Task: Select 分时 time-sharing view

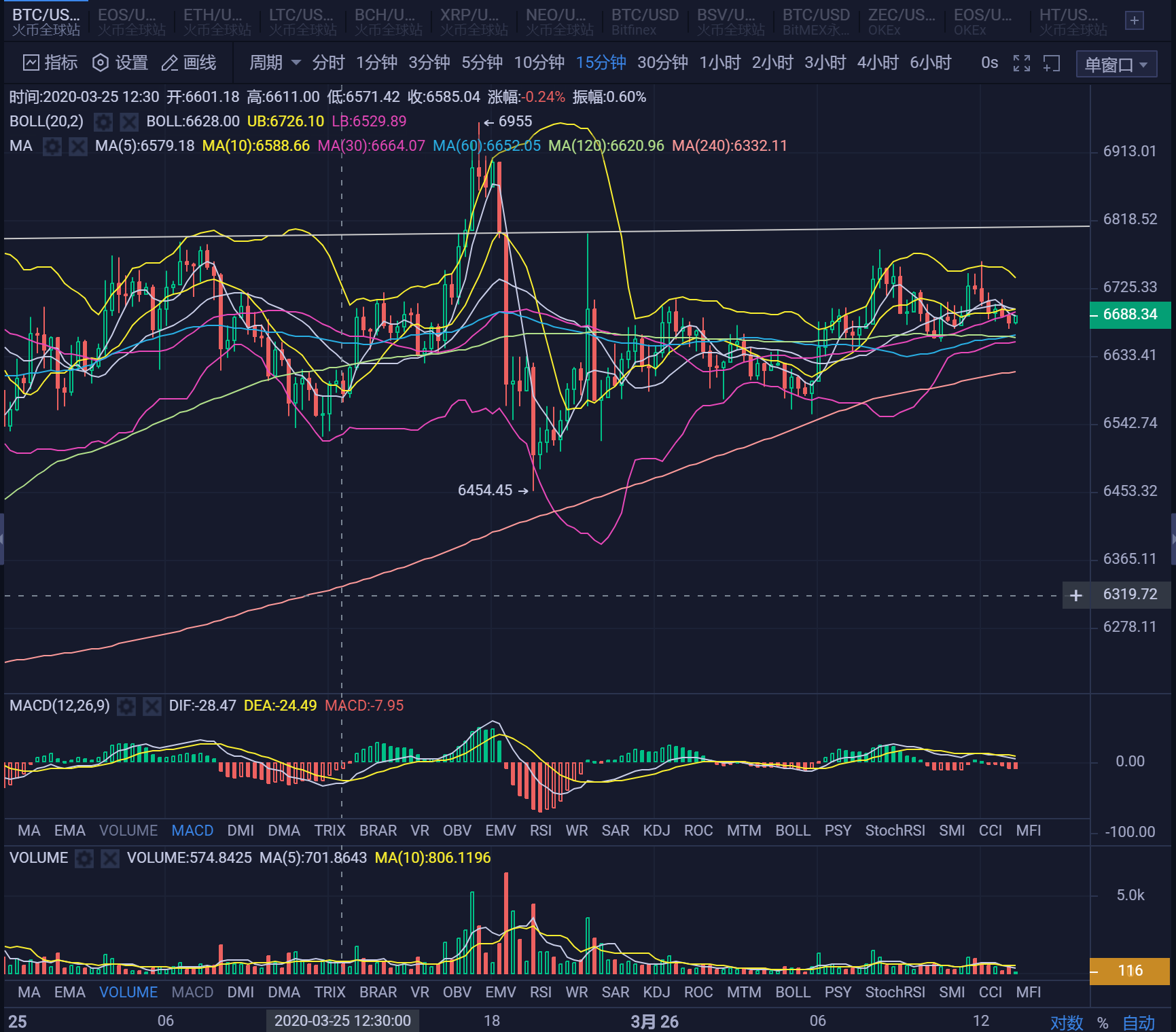Action: pyautogui.click(x=329, y=63)
